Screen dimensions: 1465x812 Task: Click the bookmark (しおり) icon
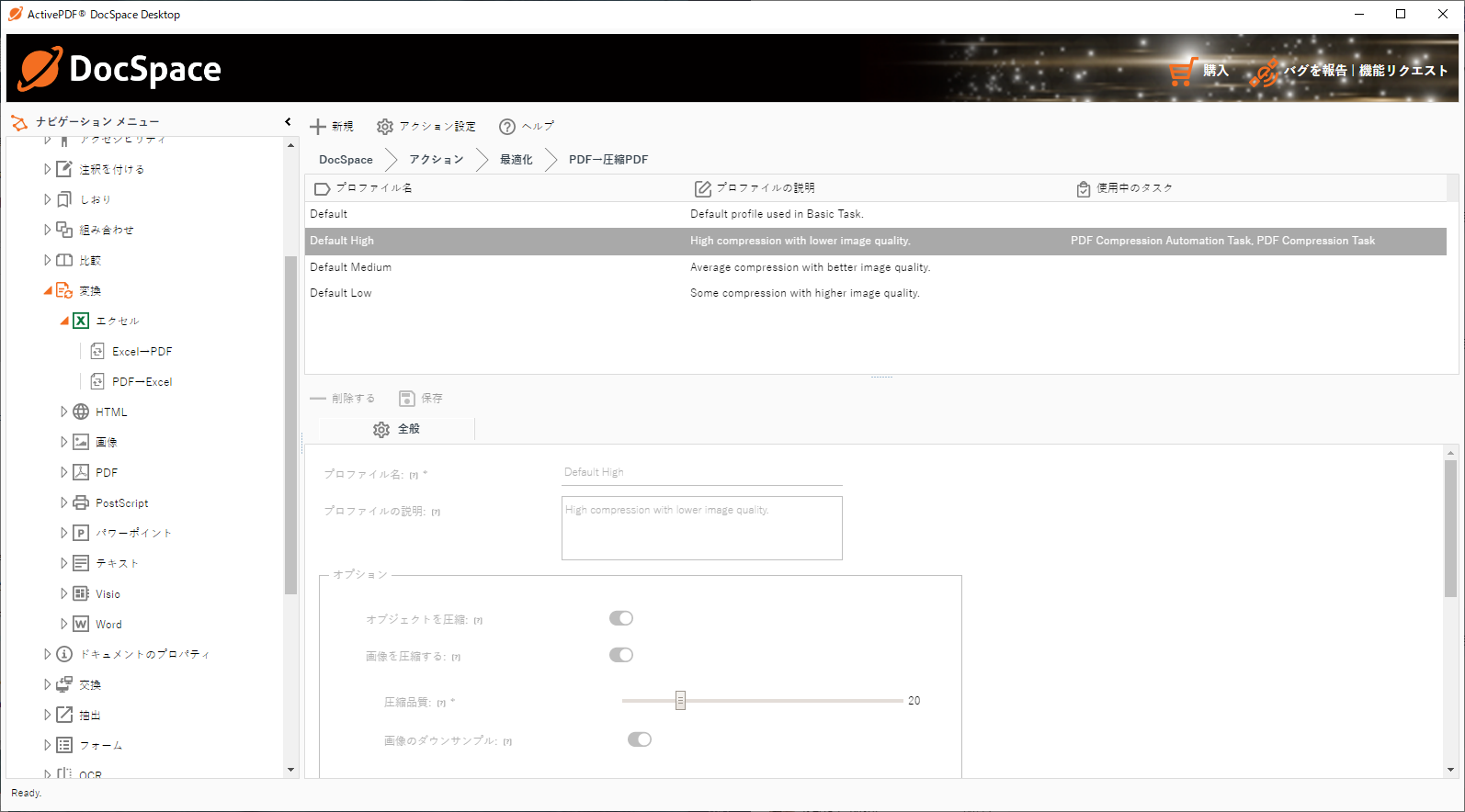64,199
